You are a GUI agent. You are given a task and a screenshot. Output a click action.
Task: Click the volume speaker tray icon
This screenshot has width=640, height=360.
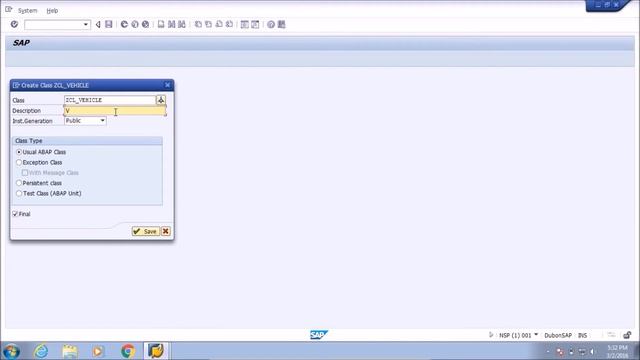pos(593,351)
